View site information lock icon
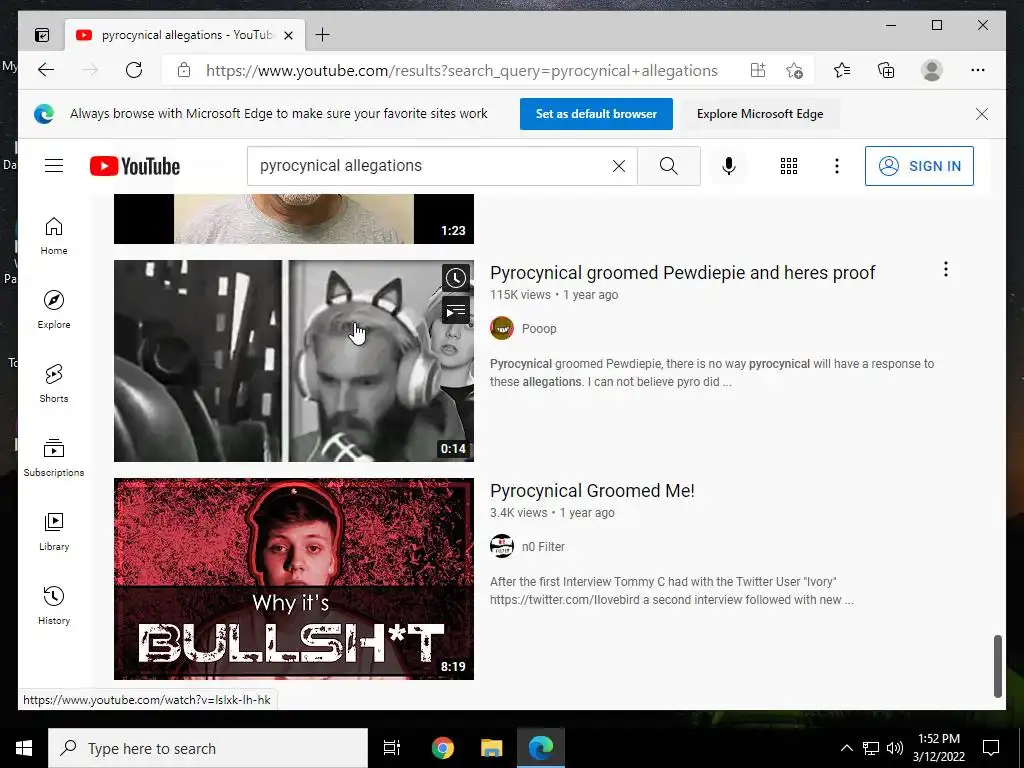The image size is (1024, 768). (184, 70)
